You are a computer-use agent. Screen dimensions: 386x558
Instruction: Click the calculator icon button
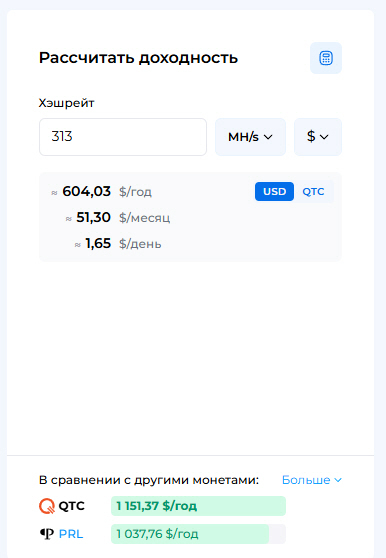[326, 58]
